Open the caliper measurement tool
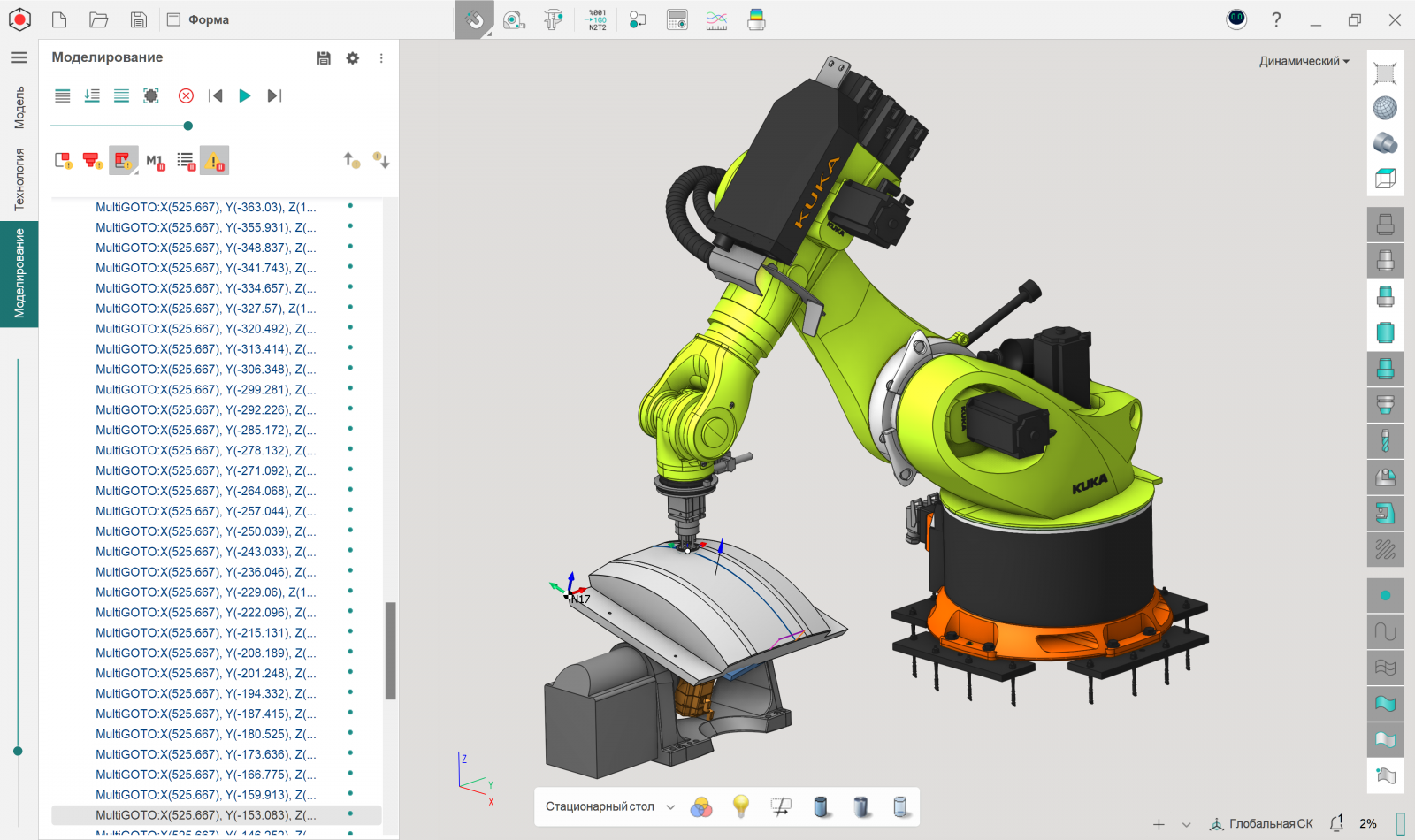 (554, 19)
